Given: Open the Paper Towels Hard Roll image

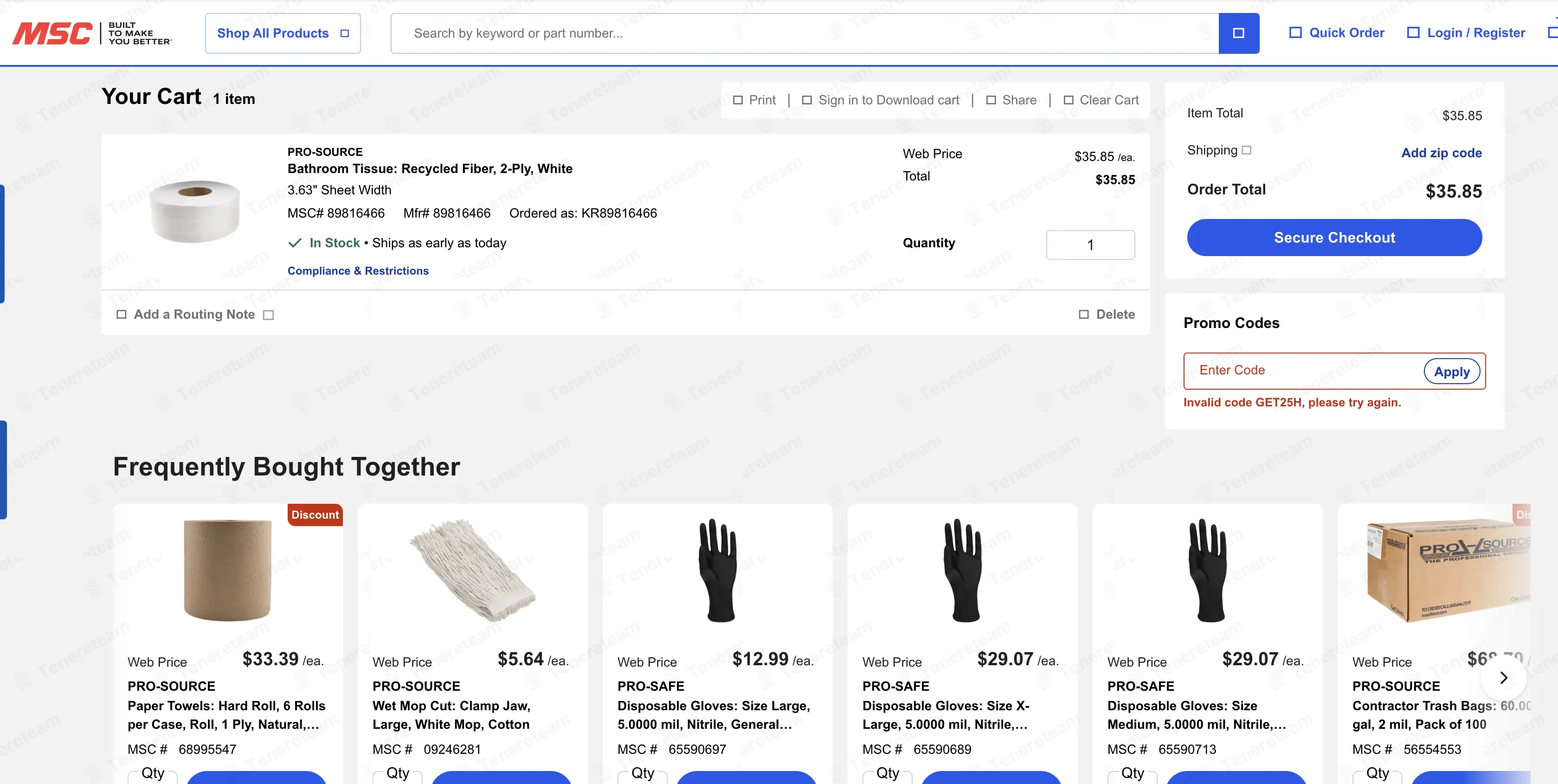Looking at the screenshot, I should click(227, 570).
